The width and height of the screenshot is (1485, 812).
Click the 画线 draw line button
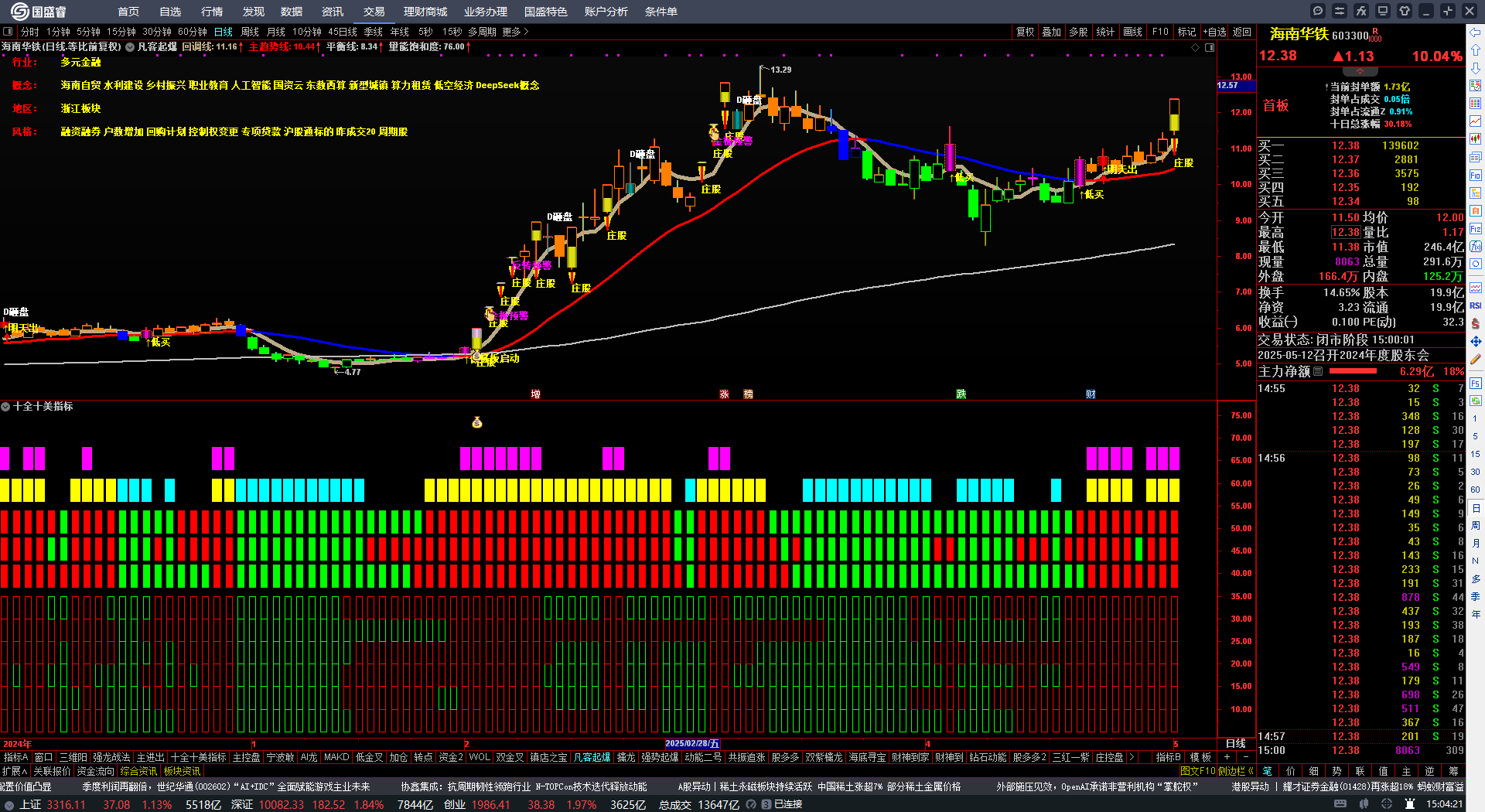1133,32
